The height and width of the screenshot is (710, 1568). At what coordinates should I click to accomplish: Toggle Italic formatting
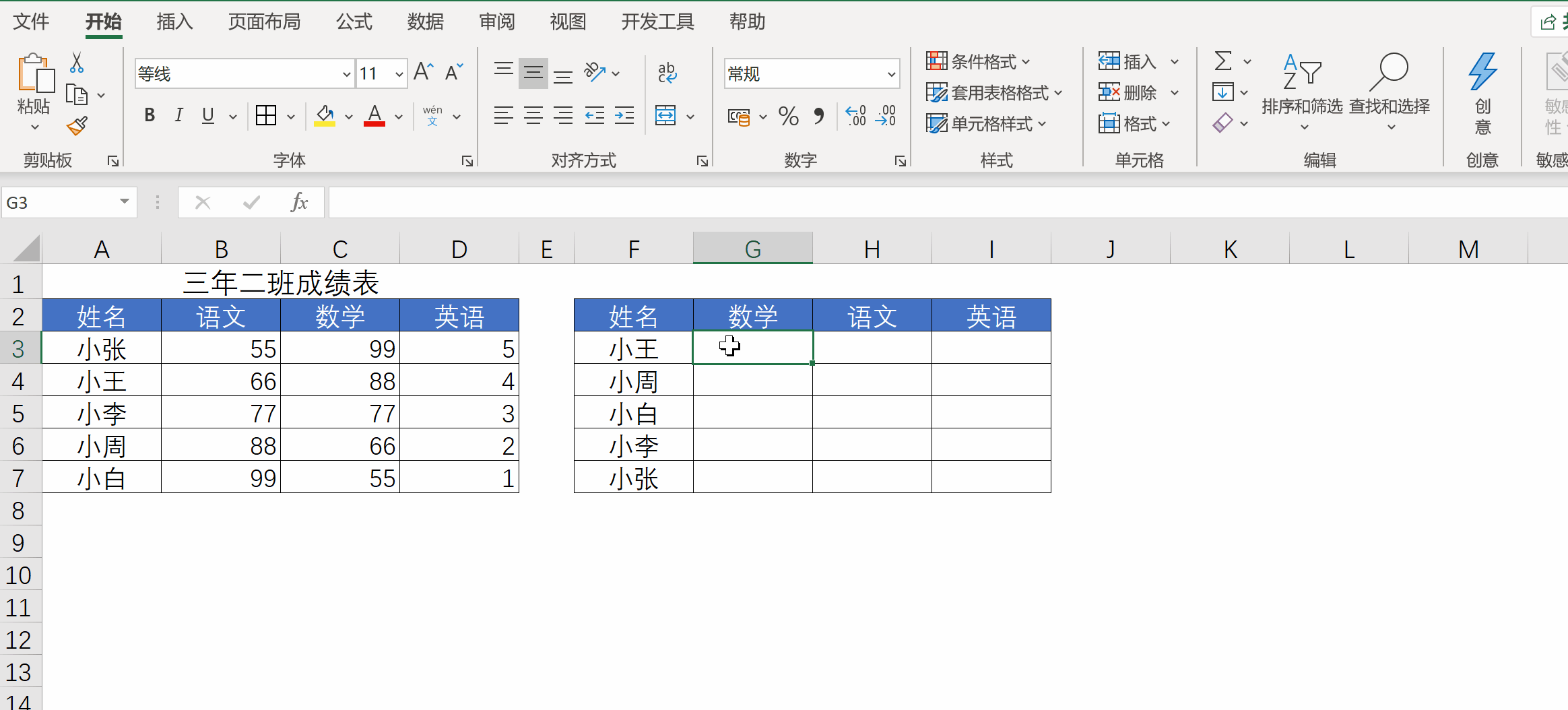[x=178, y=116]
